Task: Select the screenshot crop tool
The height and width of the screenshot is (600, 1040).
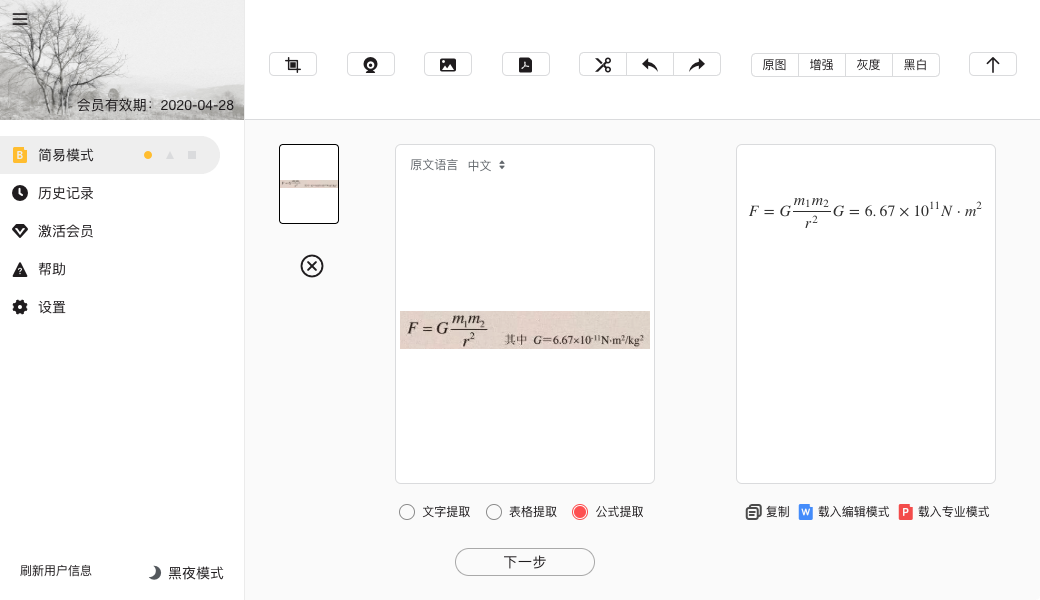Action: pos(292,63)
